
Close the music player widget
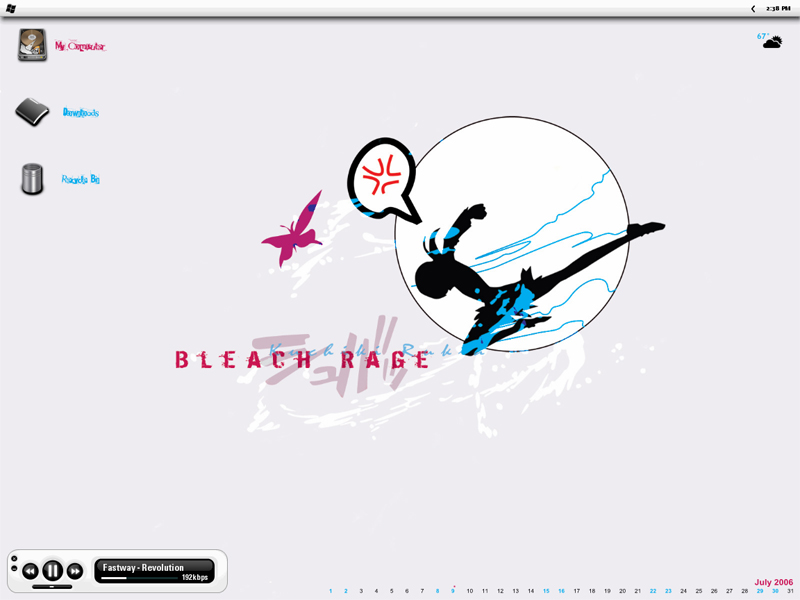[x=14, y=559]
